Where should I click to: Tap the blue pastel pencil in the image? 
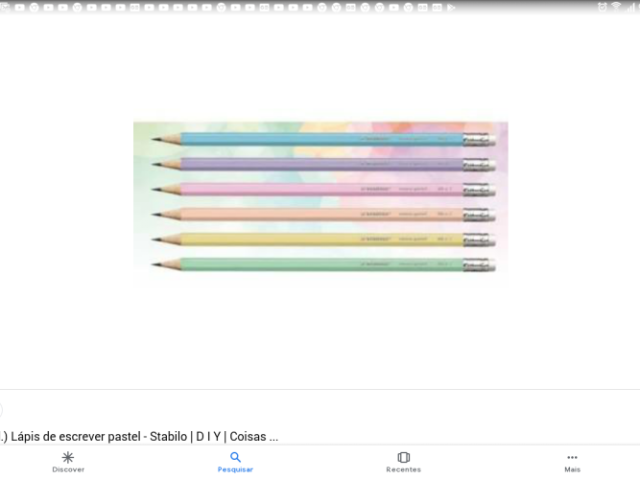(x=323, y=139)
